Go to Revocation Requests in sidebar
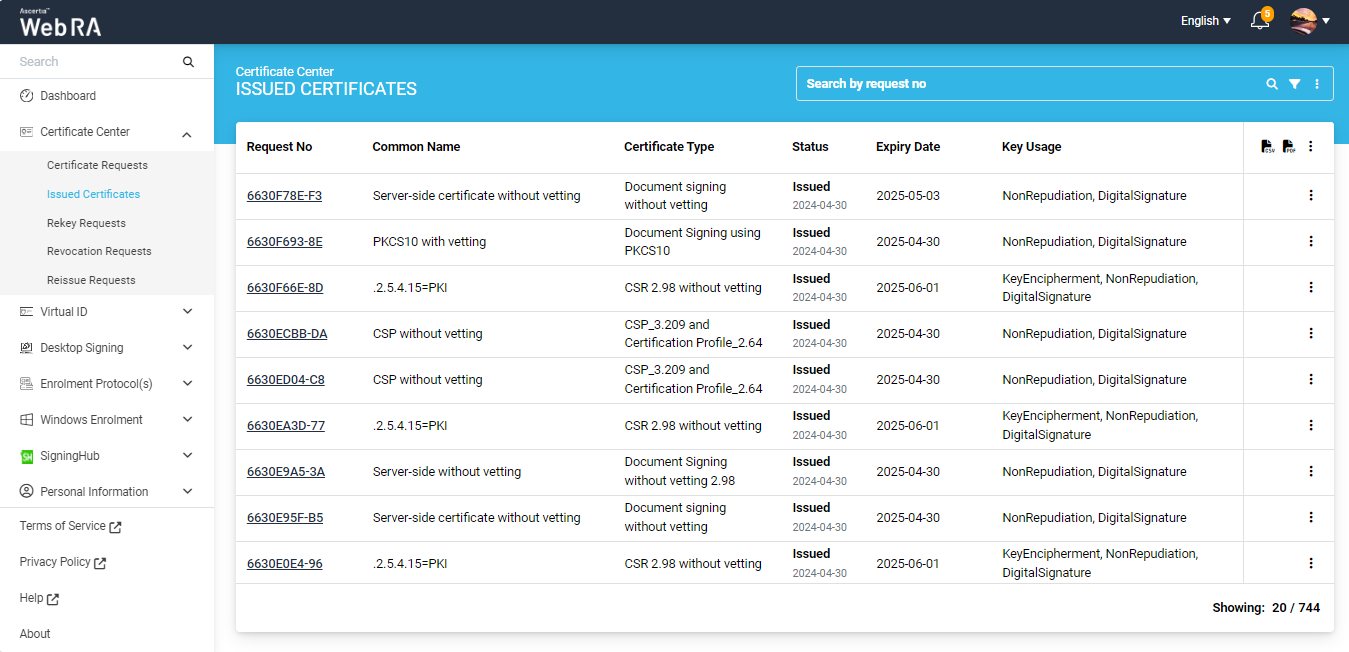This screenshot has width=1349, height=652. pos(99,252)
